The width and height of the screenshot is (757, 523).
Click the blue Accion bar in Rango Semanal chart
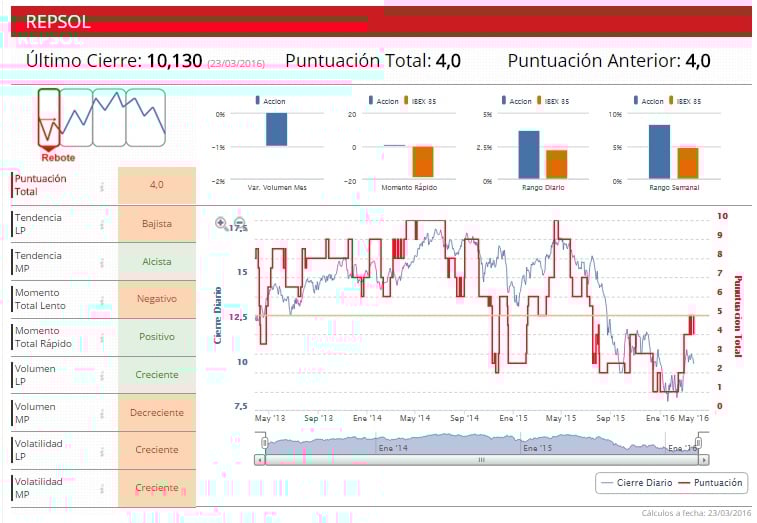[659, 152]
